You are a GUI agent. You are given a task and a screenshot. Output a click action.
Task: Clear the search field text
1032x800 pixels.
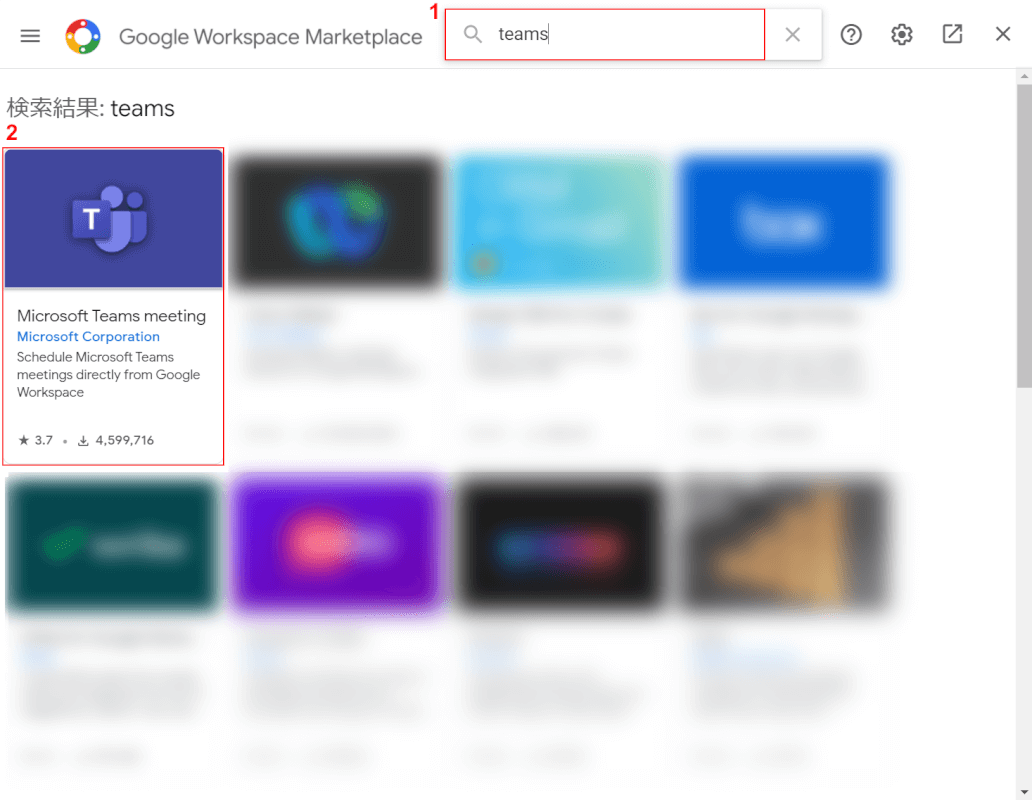[792, 34]
